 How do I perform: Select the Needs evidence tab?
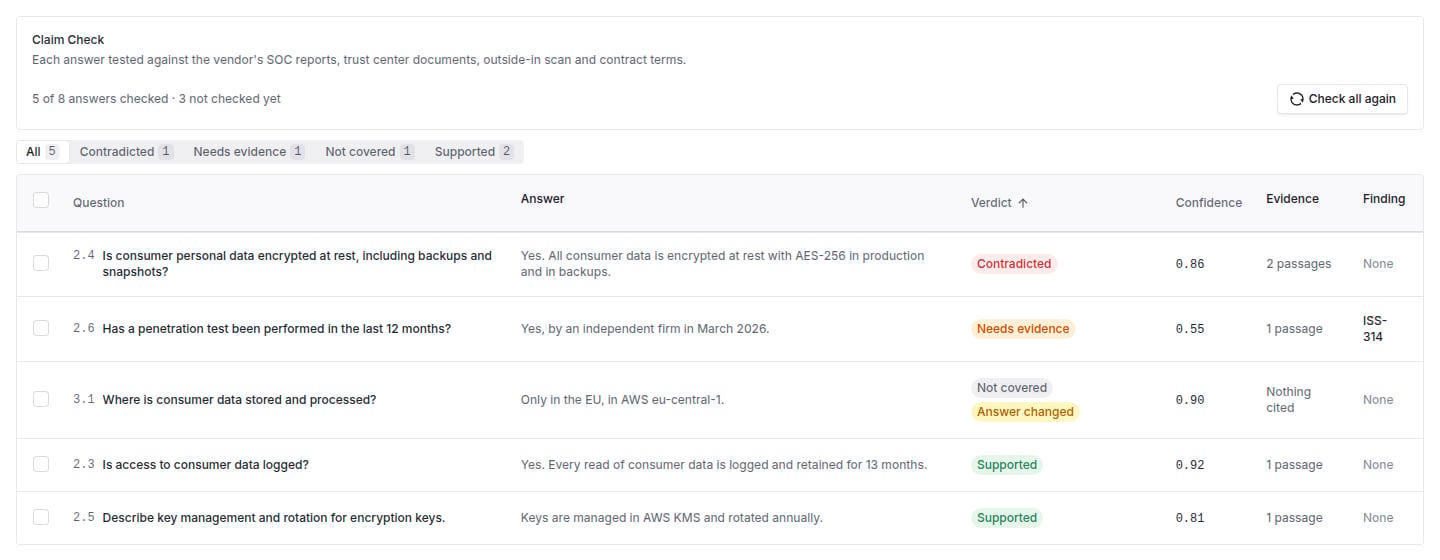(x=249, y=152)
